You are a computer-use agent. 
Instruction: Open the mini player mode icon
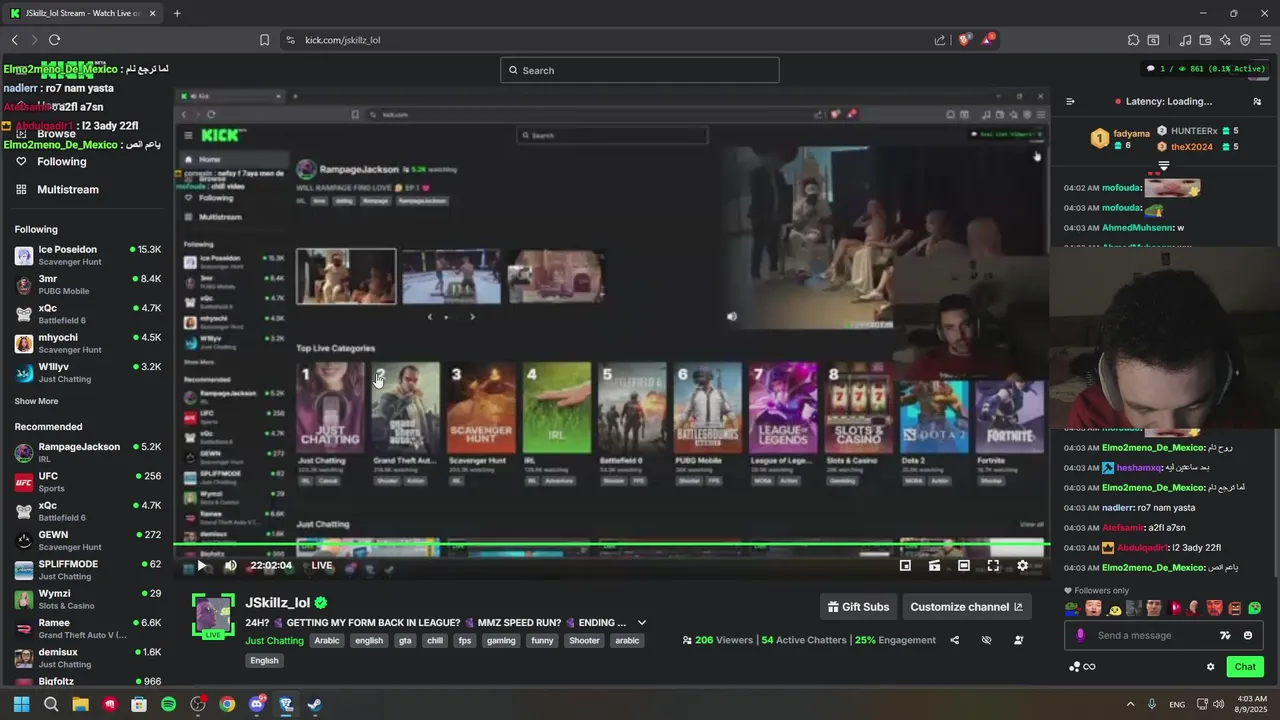coord(905,565)
